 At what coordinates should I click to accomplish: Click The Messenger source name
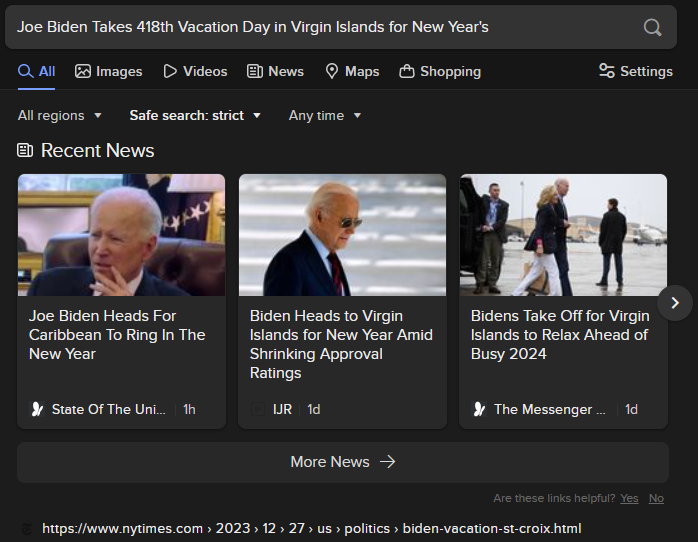coord(550,409)
